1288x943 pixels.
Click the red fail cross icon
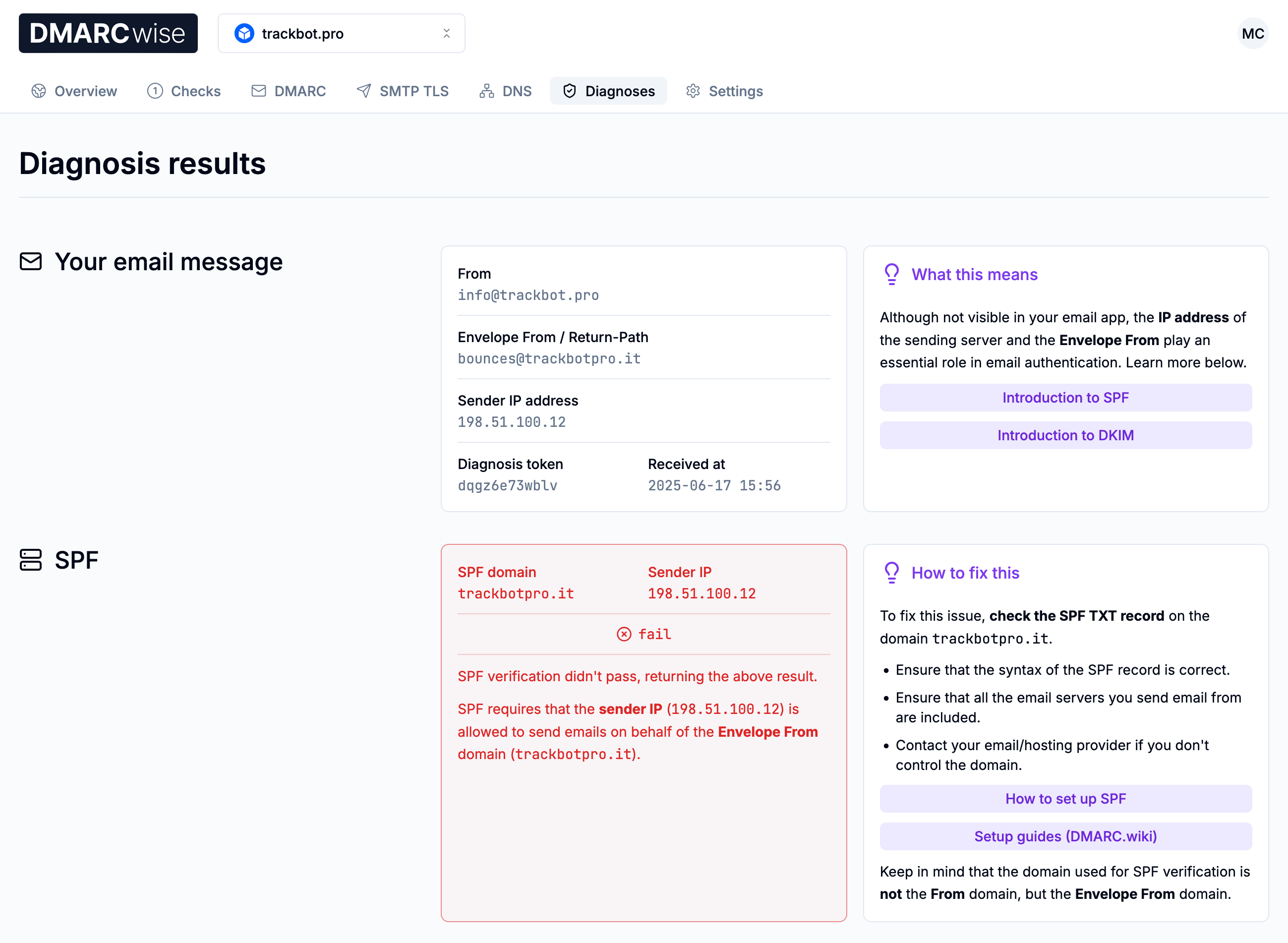point(624,634)
